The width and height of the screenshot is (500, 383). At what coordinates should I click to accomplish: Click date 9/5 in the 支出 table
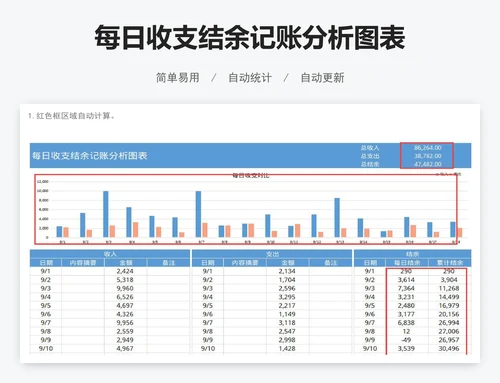pos(208,306)
